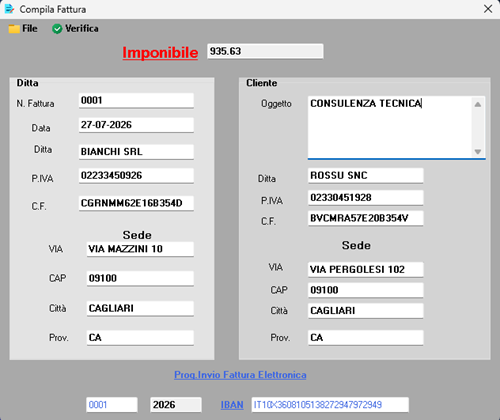Click the Oggetto scrollbar down arrow
This screenshot has width=500, height=420.
click(x=478, y=152)
